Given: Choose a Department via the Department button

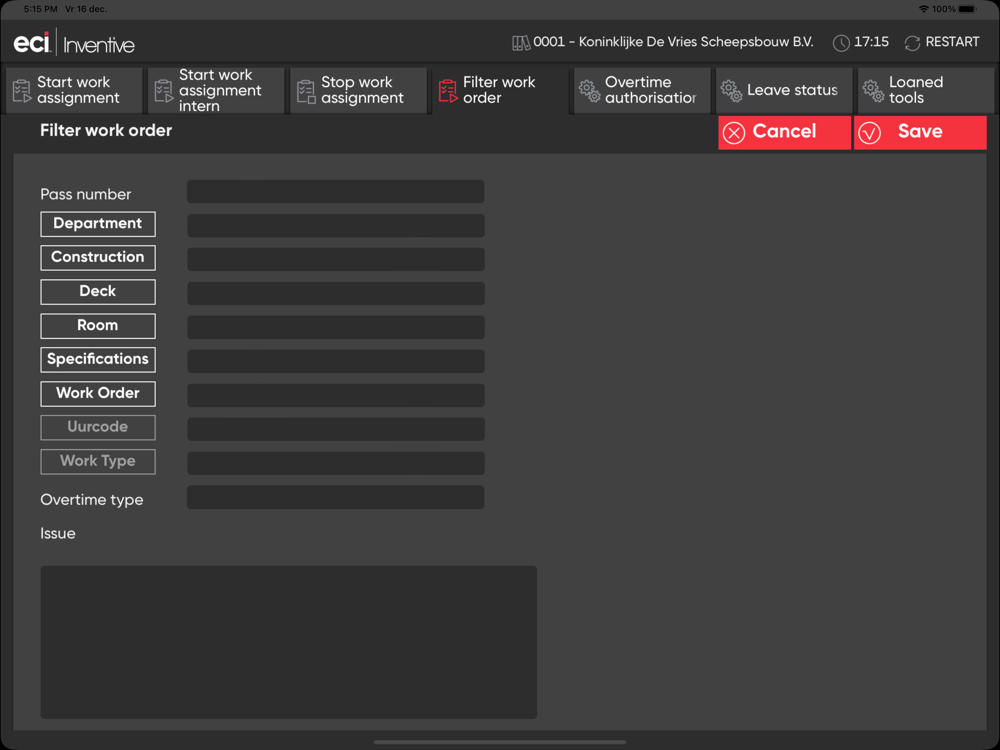Looking at the screenshot, I should (x=98, y=224).
